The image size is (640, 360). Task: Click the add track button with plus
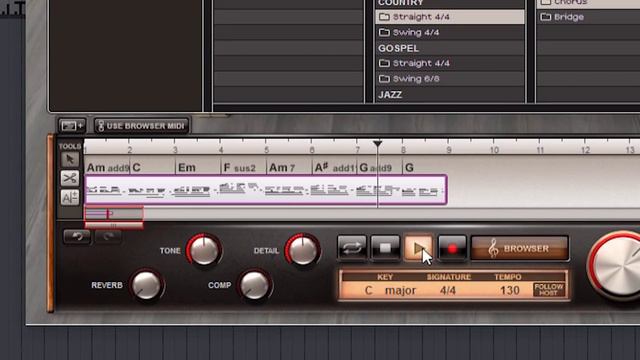click(72, 126)
